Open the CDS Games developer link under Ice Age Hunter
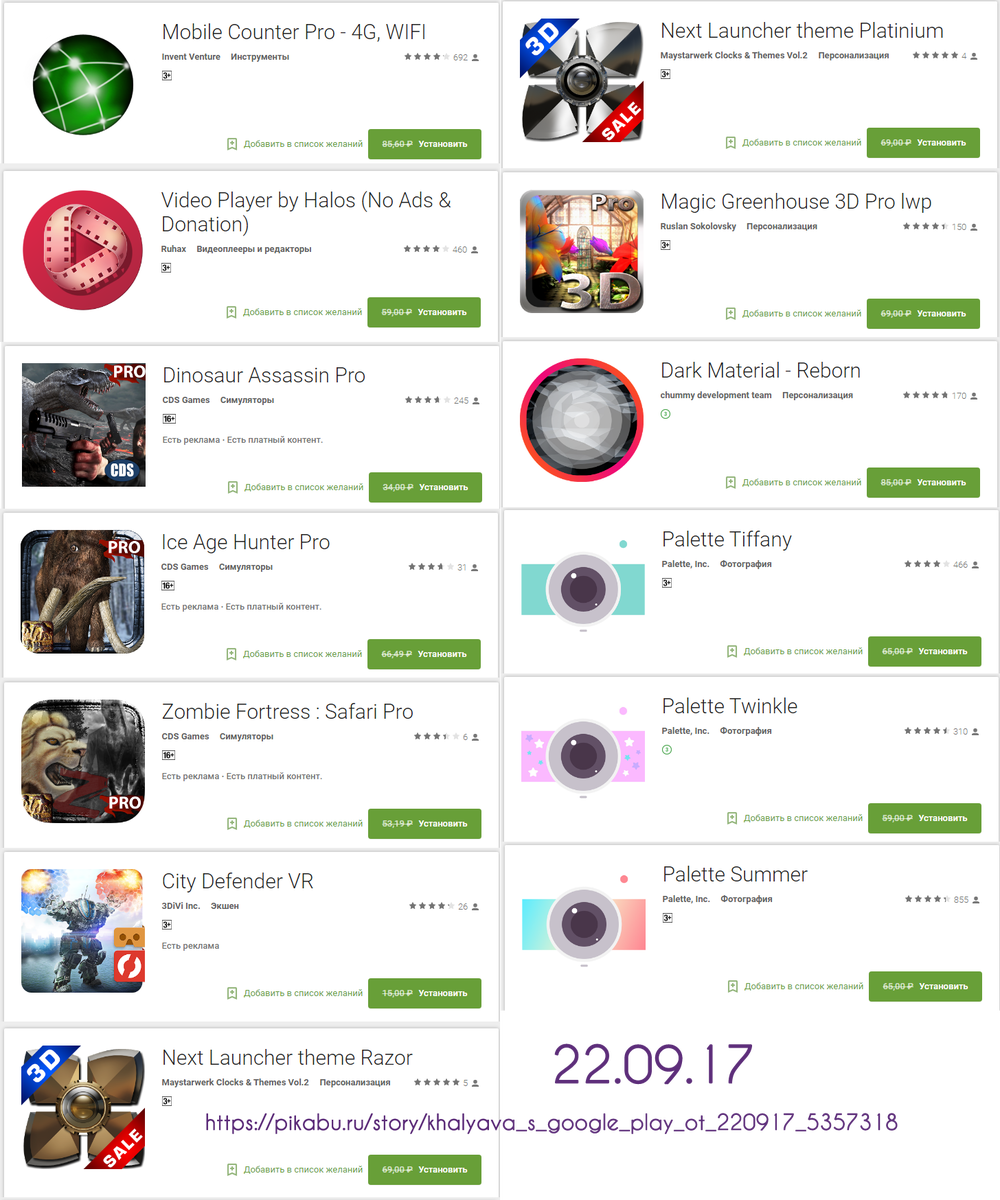 pyautogui.click(x=185, y=567)
